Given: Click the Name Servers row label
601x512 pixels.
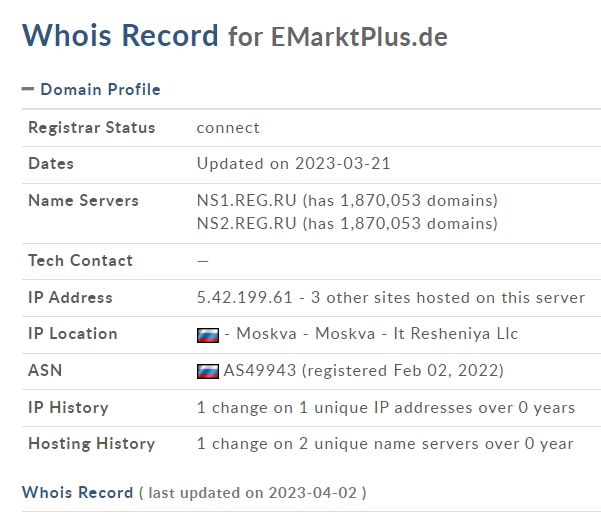Looking at the screenshot, I should [x=84, y=200].
